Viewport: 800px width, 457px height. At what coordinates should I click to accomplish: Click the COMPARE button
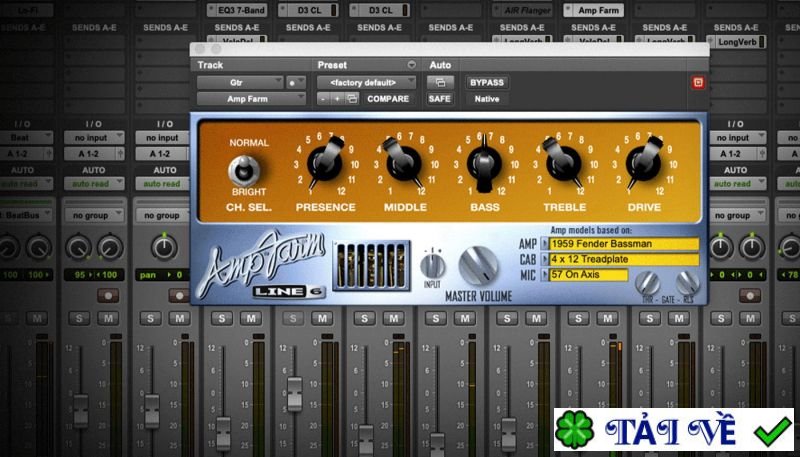pos(388,99)
